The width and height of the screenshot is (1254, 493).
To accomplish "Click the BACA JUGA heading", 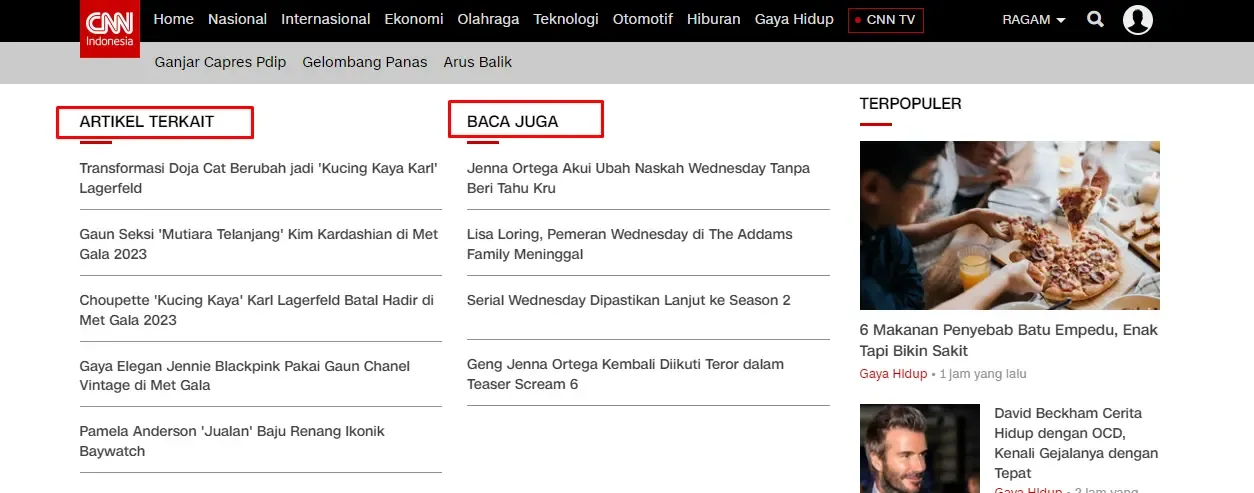I will pyautogui.click(x=513, y=122).
